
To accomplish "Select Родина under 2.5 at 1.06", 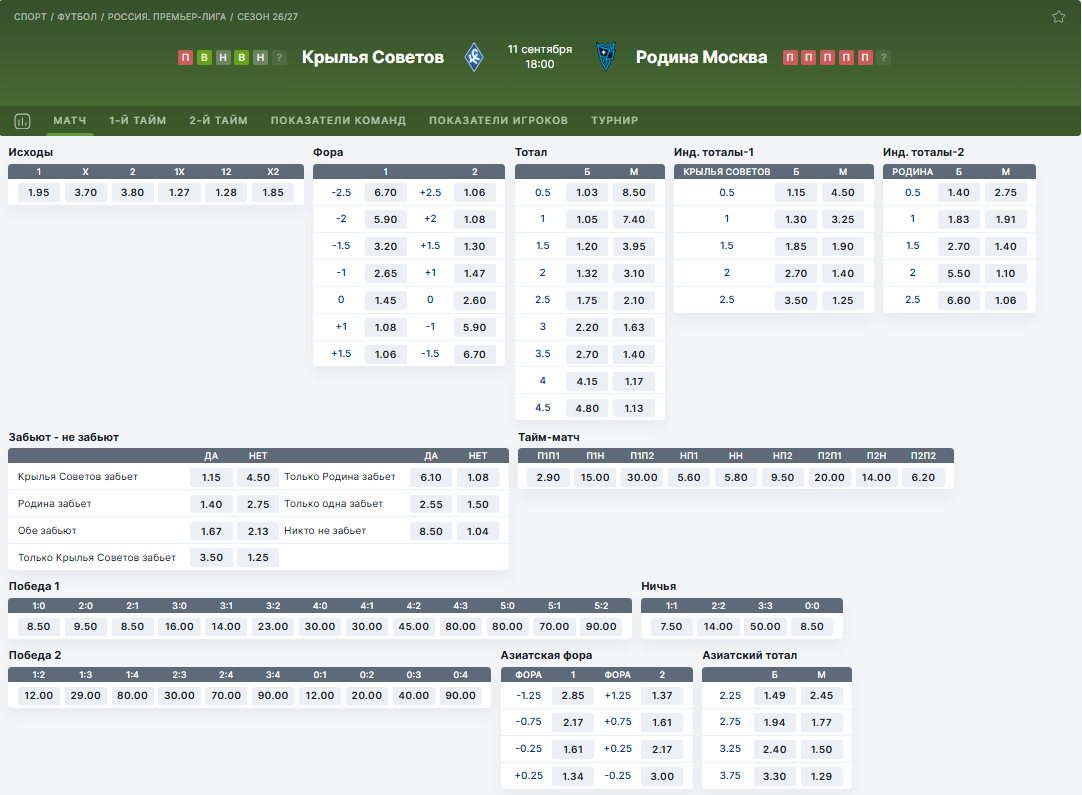I will coord(1005,300).
